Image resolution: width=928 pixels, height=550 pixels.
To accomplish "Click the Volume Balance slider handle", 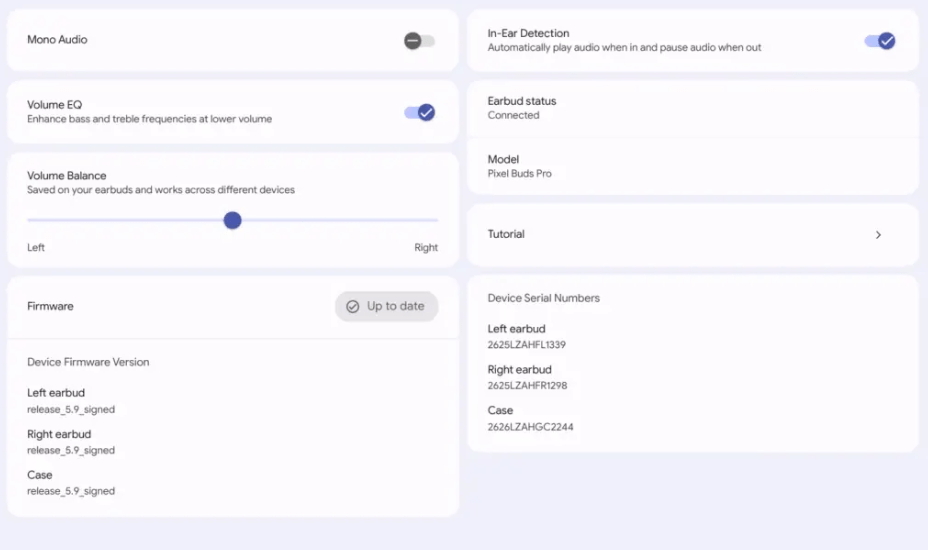I will click(232, 220).
